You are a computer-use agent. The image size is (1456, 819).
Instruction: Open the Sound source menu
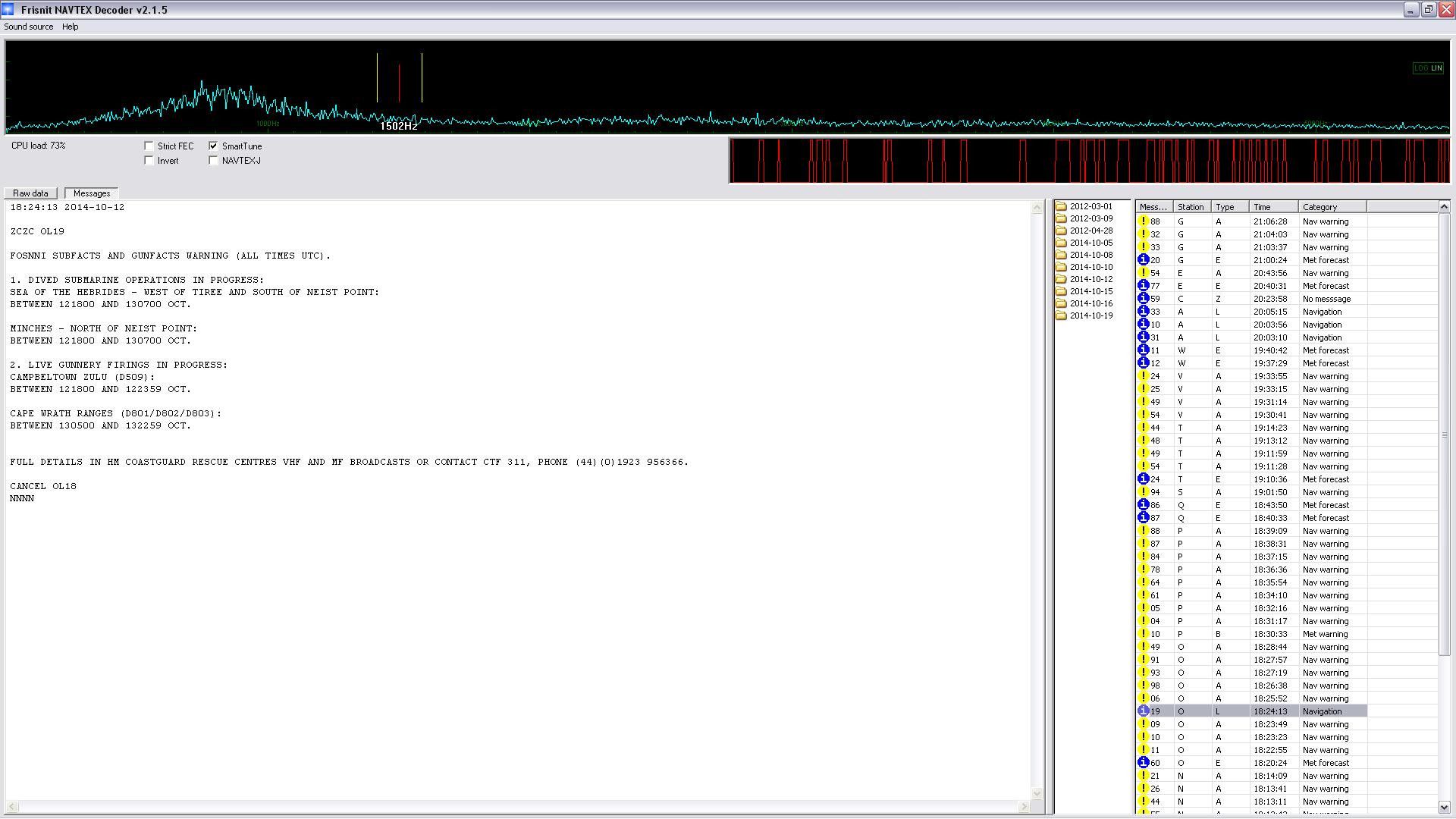pyautogui.click(x=29, y=27)
